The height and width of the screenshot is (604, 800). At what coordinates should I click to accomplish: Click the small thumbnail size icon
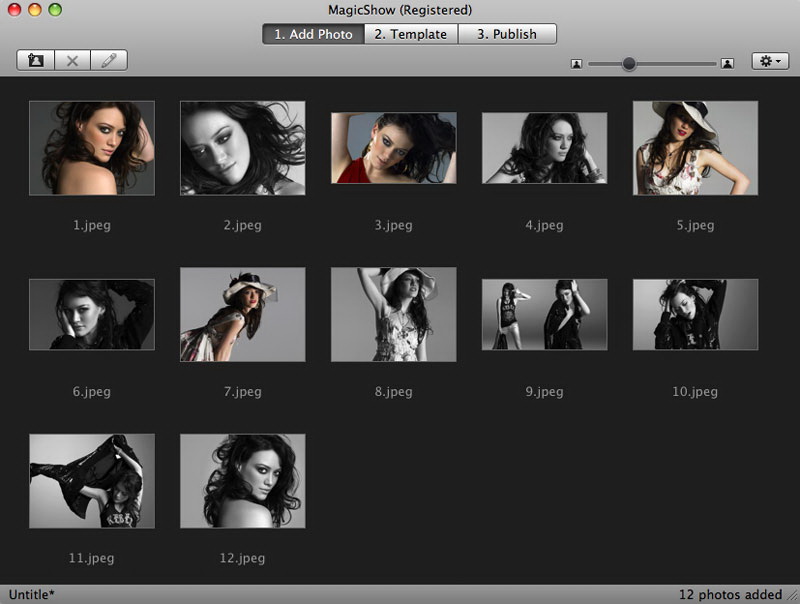tap(576, 63)
